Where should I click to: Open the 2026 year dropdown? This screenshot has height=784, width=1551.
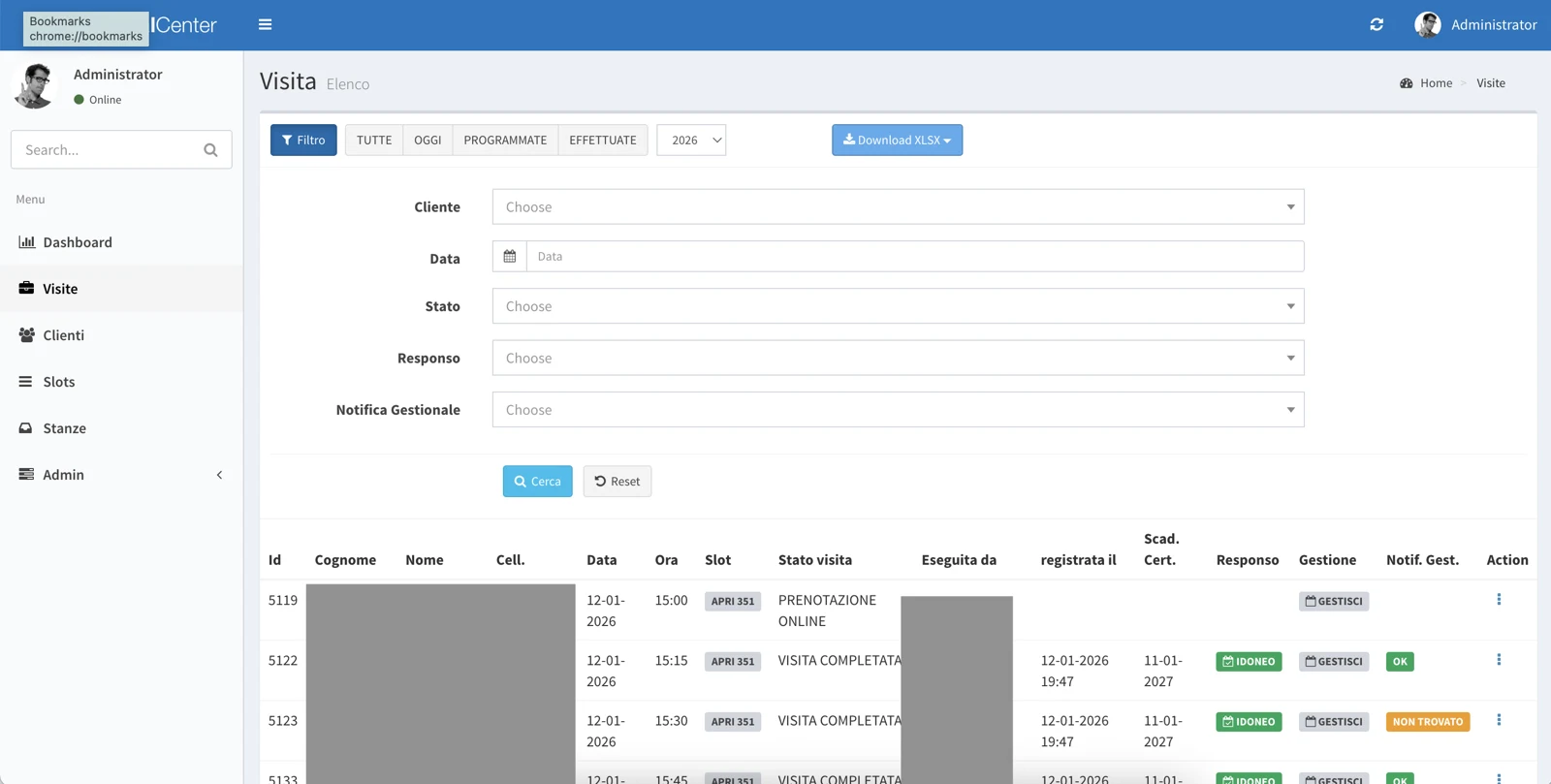point(691,140)
